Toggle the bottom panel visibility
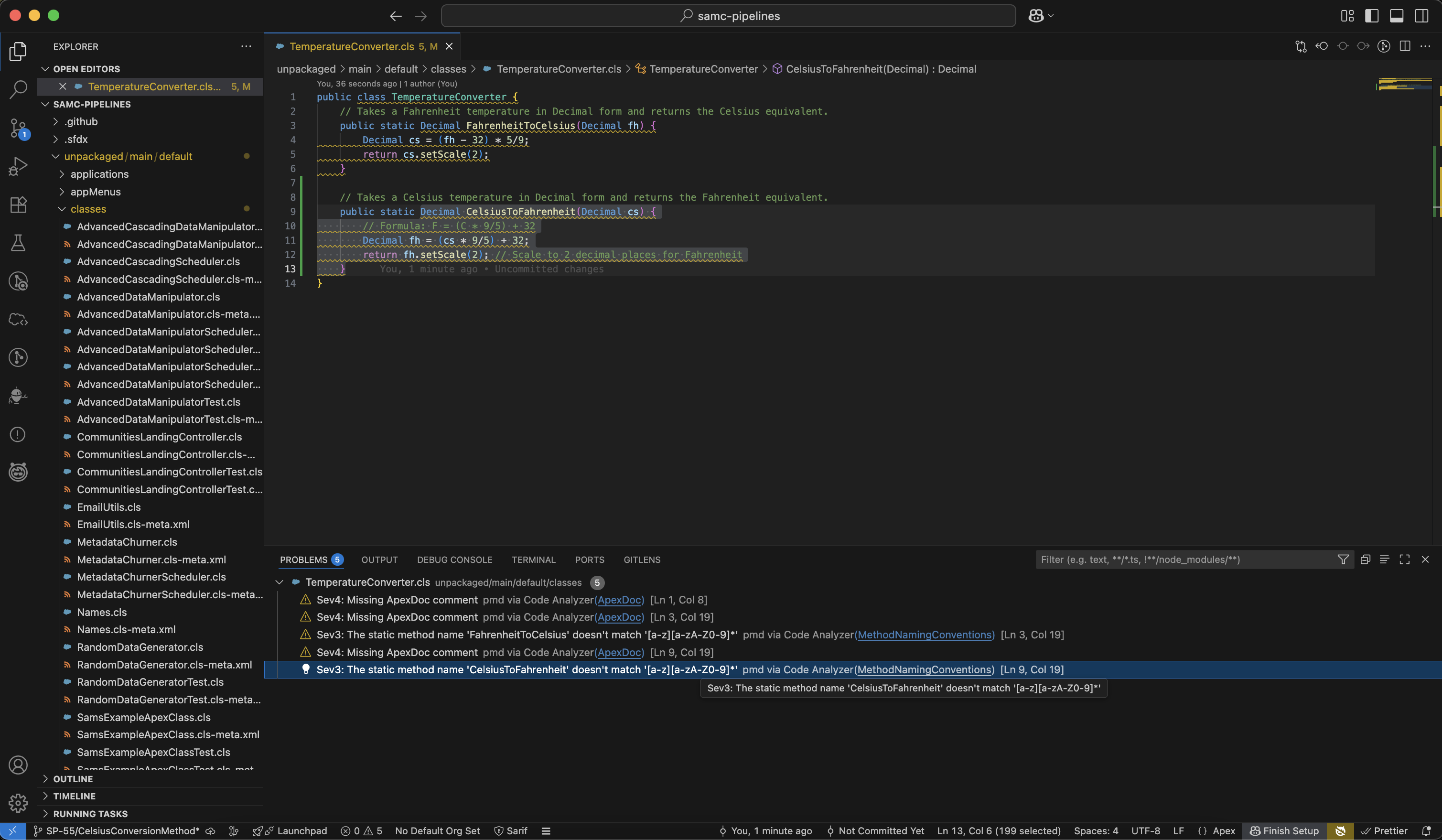 click(x=1396, y=16)
